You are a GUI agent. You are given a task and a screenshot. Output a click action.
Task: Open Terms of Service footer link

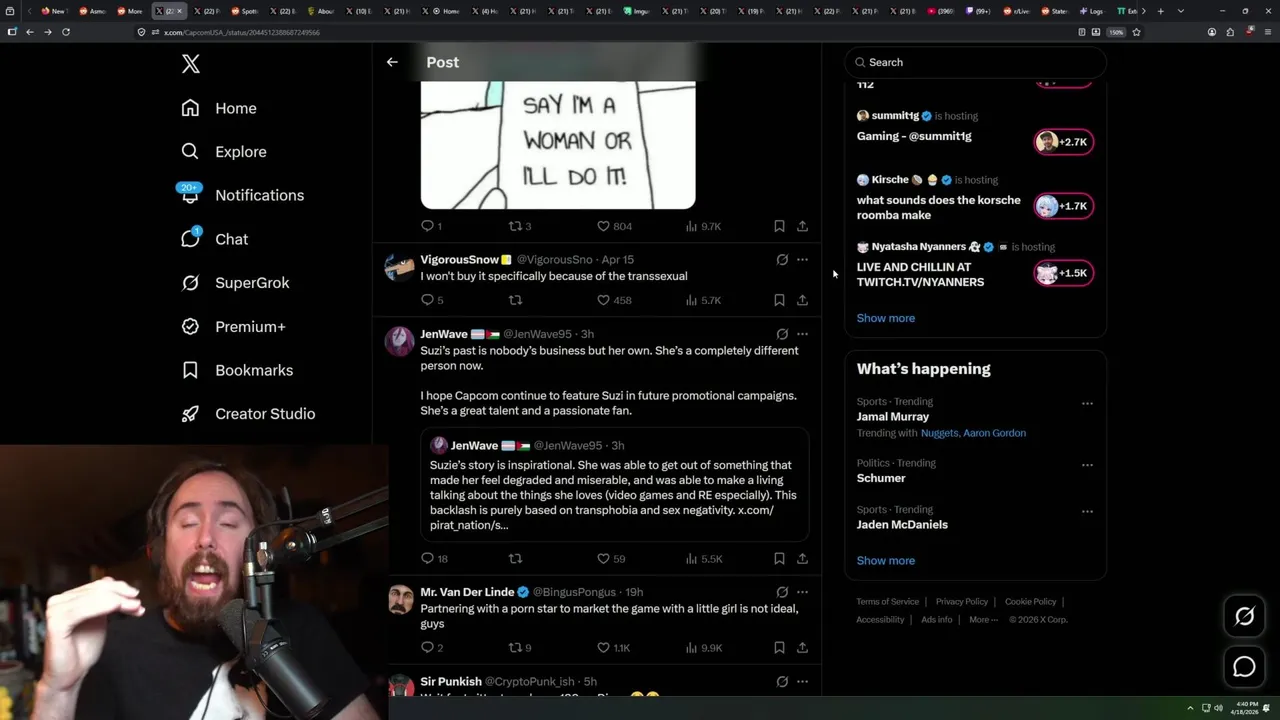point(887,602)
